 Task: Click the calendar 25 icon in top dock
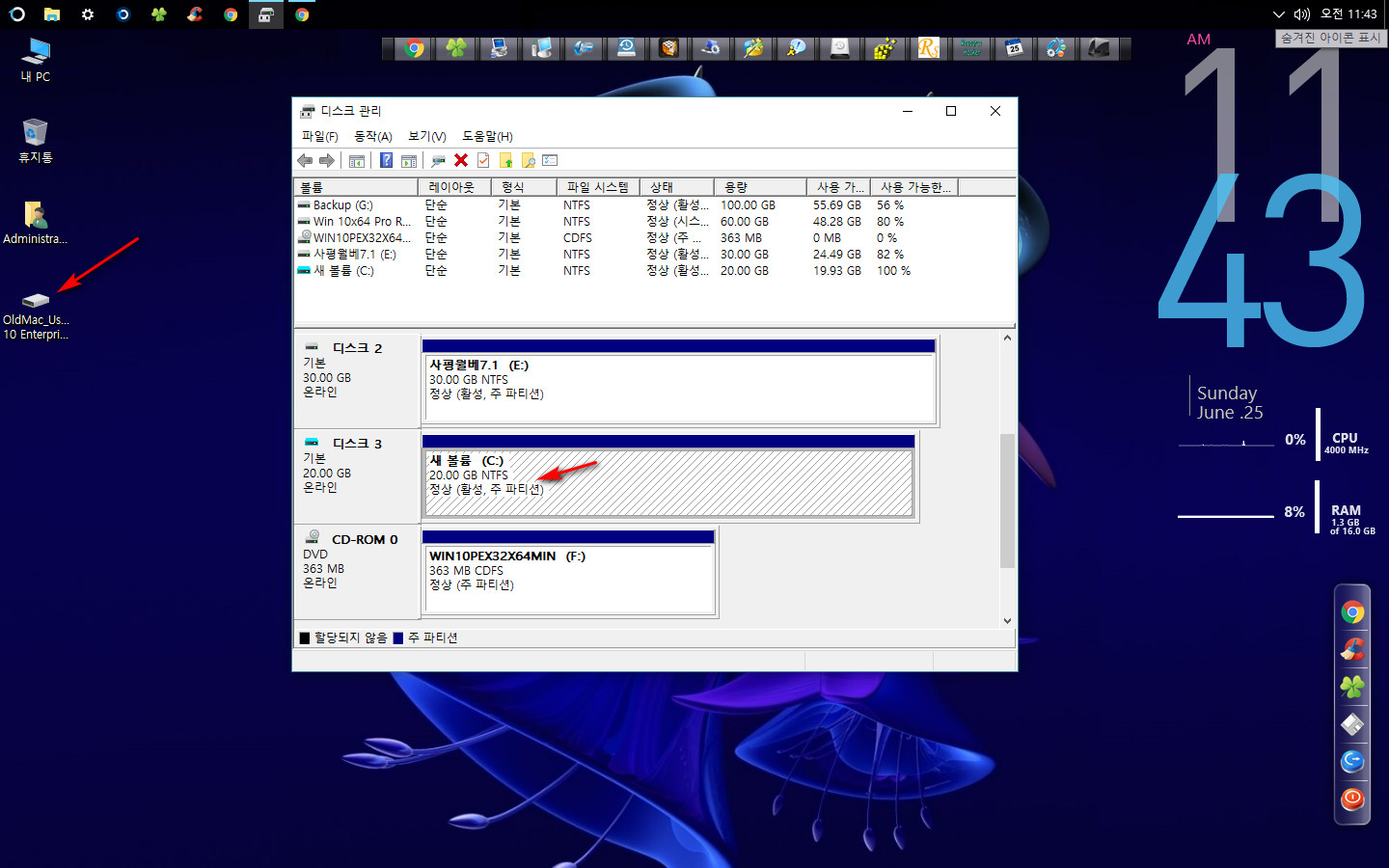pos(1014,48)
